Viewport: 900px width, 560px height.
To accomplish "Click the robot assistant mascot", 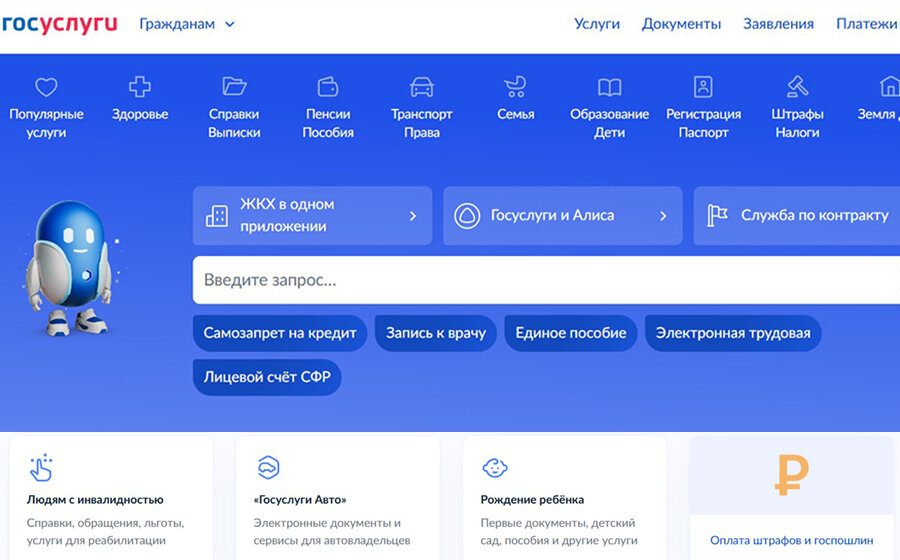I will [x=69, y=268].
